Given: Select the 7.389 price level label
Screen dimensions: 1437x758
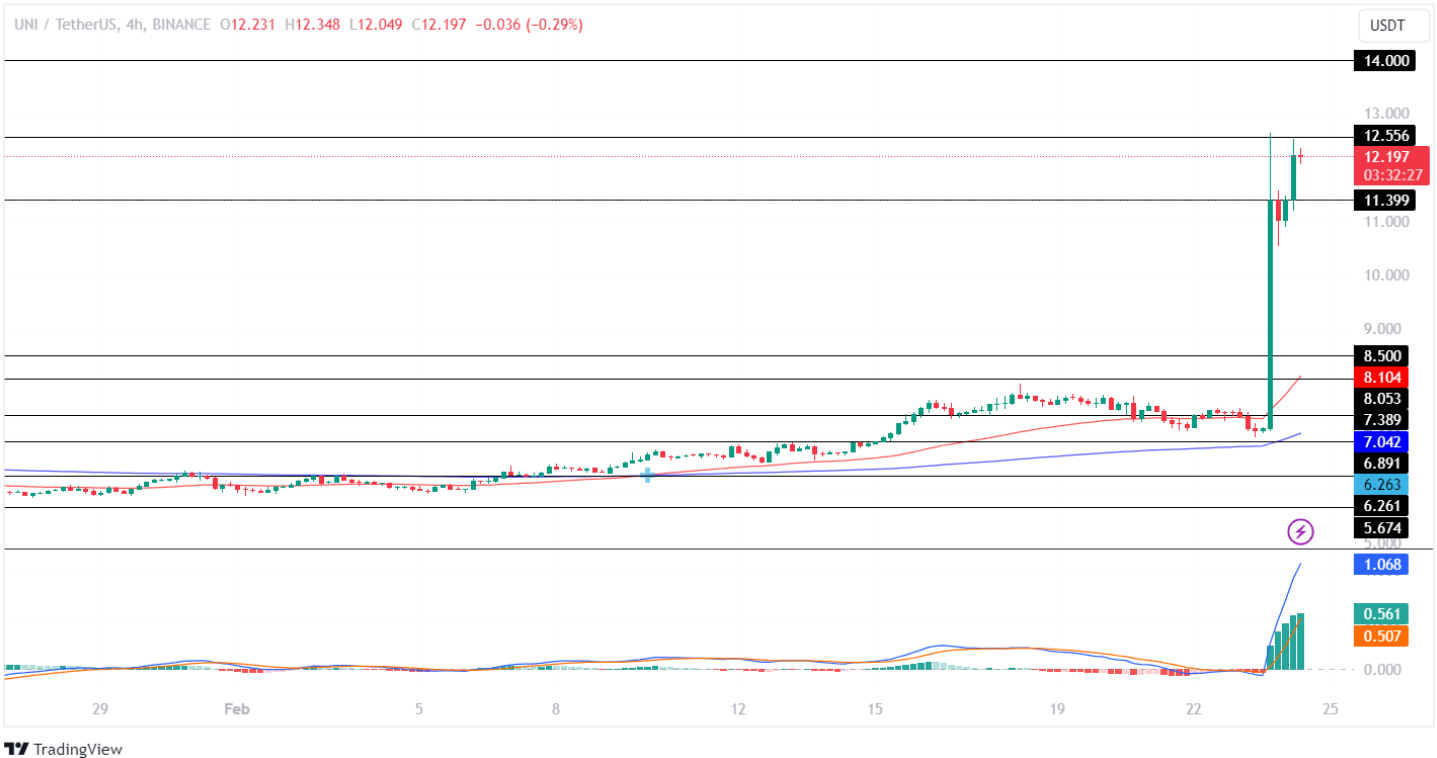Looking at the screenshot, I should (1381, 419).
